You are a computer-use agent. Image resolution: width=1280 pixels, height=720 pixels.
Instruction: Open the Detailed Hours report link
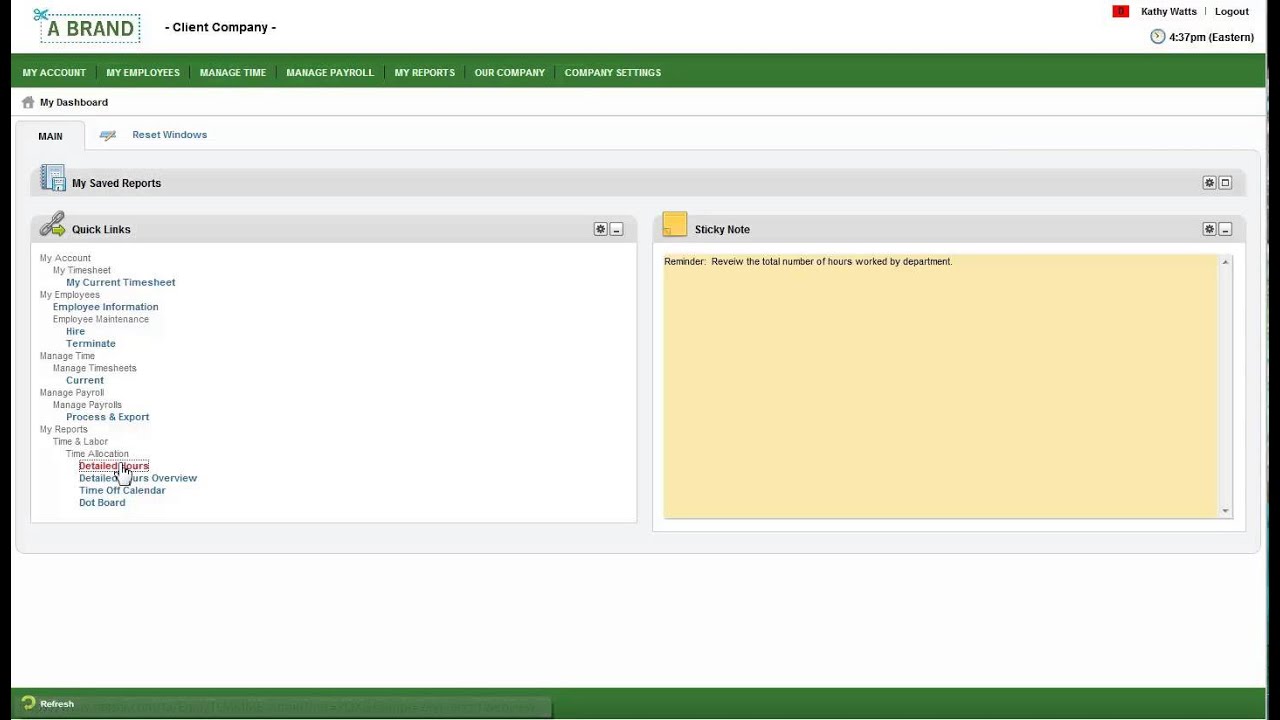[113, 466]
